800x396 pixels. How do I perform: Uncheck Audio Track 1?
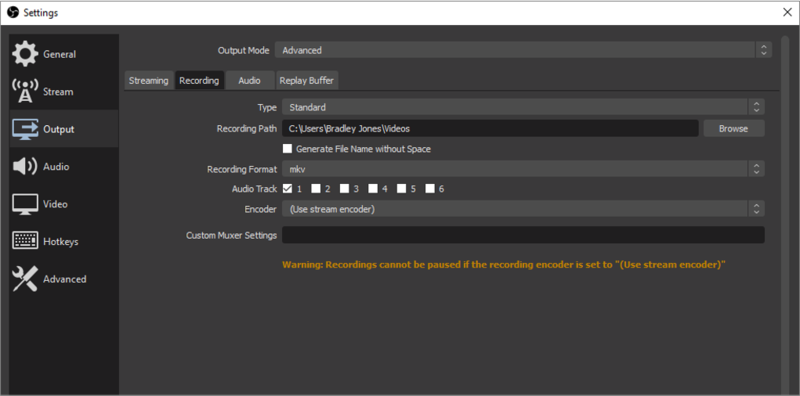(x=287, y=189)
